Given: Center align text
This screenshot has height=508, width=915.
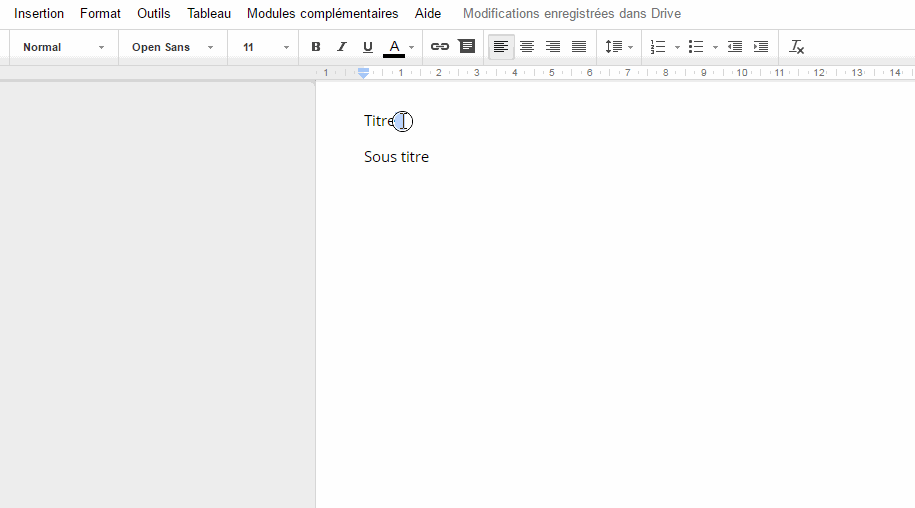Looking at the screenshot, I should coord(527,47).
